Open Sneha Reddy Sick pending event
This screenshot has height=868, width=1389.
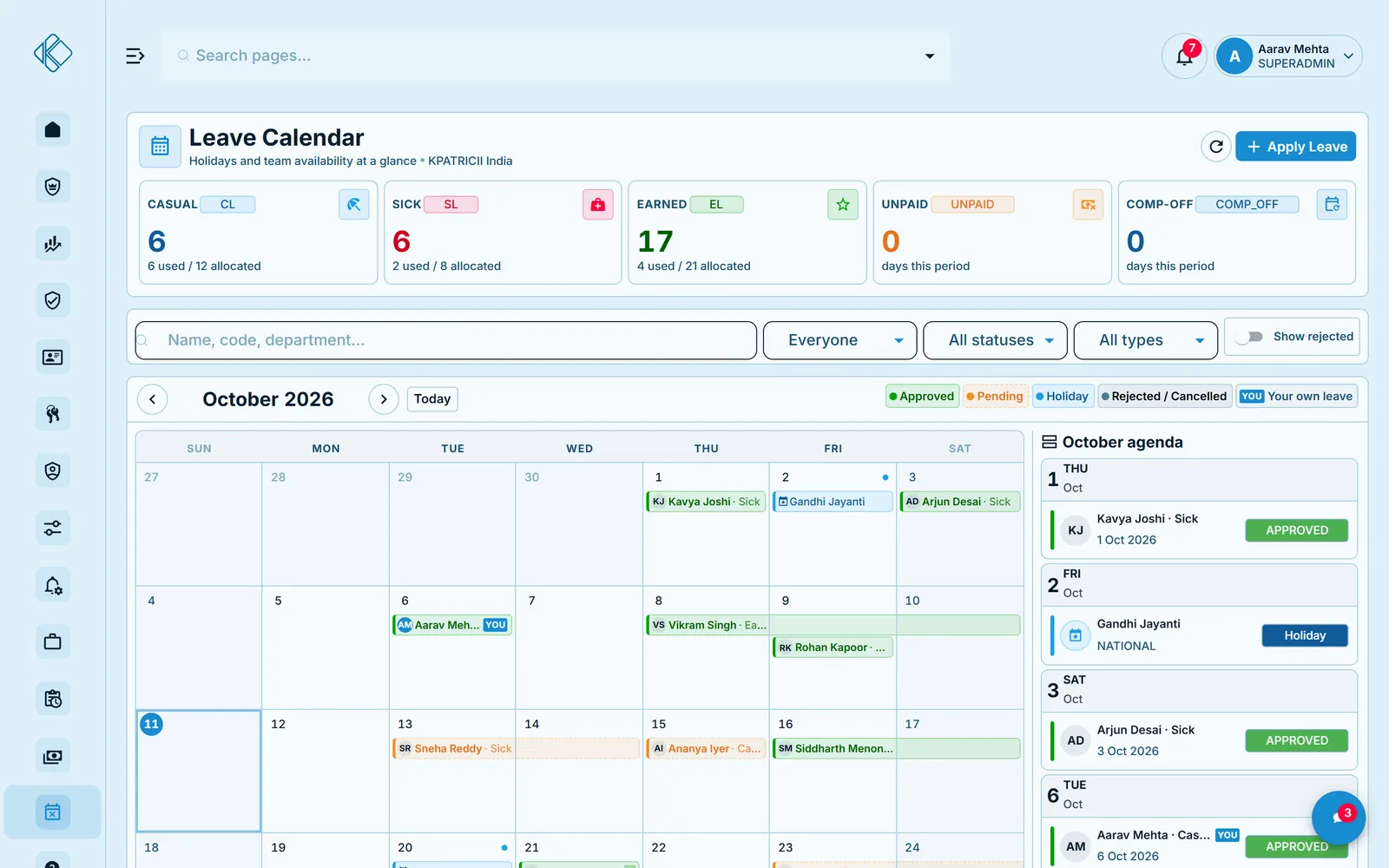click(x=516, y=748)
